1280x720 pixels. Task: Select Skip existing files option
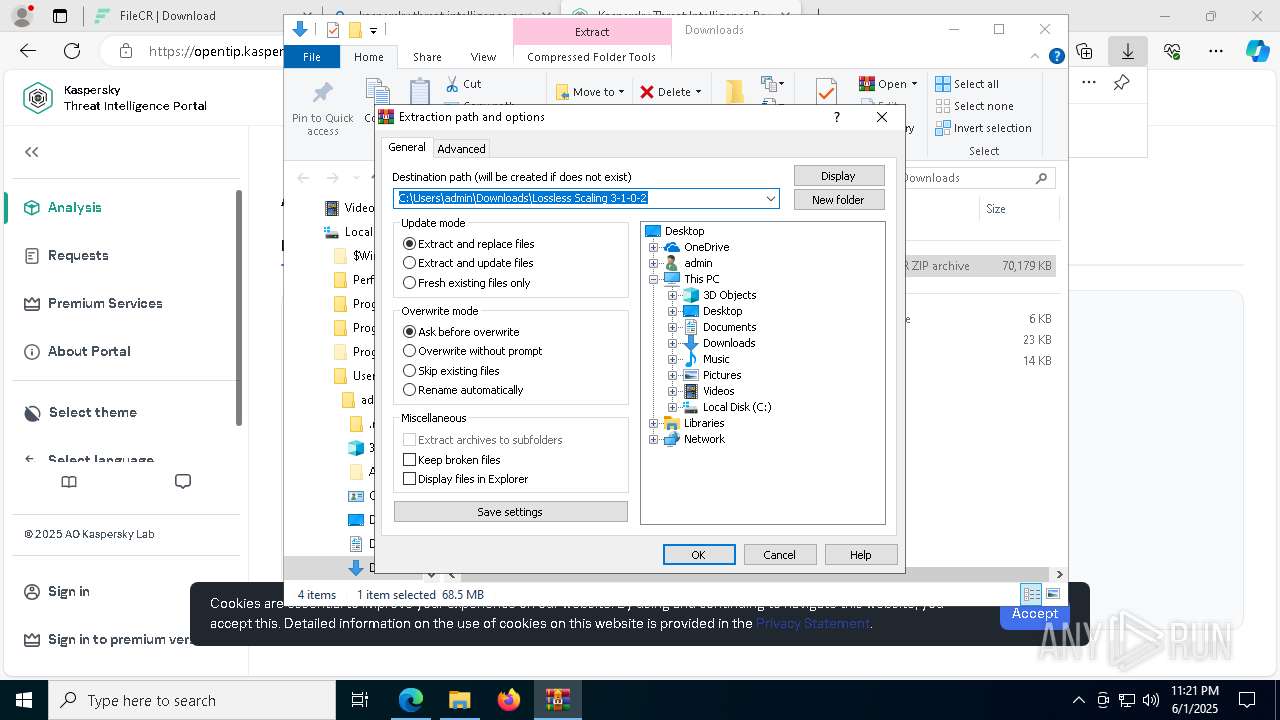point(451,371)
